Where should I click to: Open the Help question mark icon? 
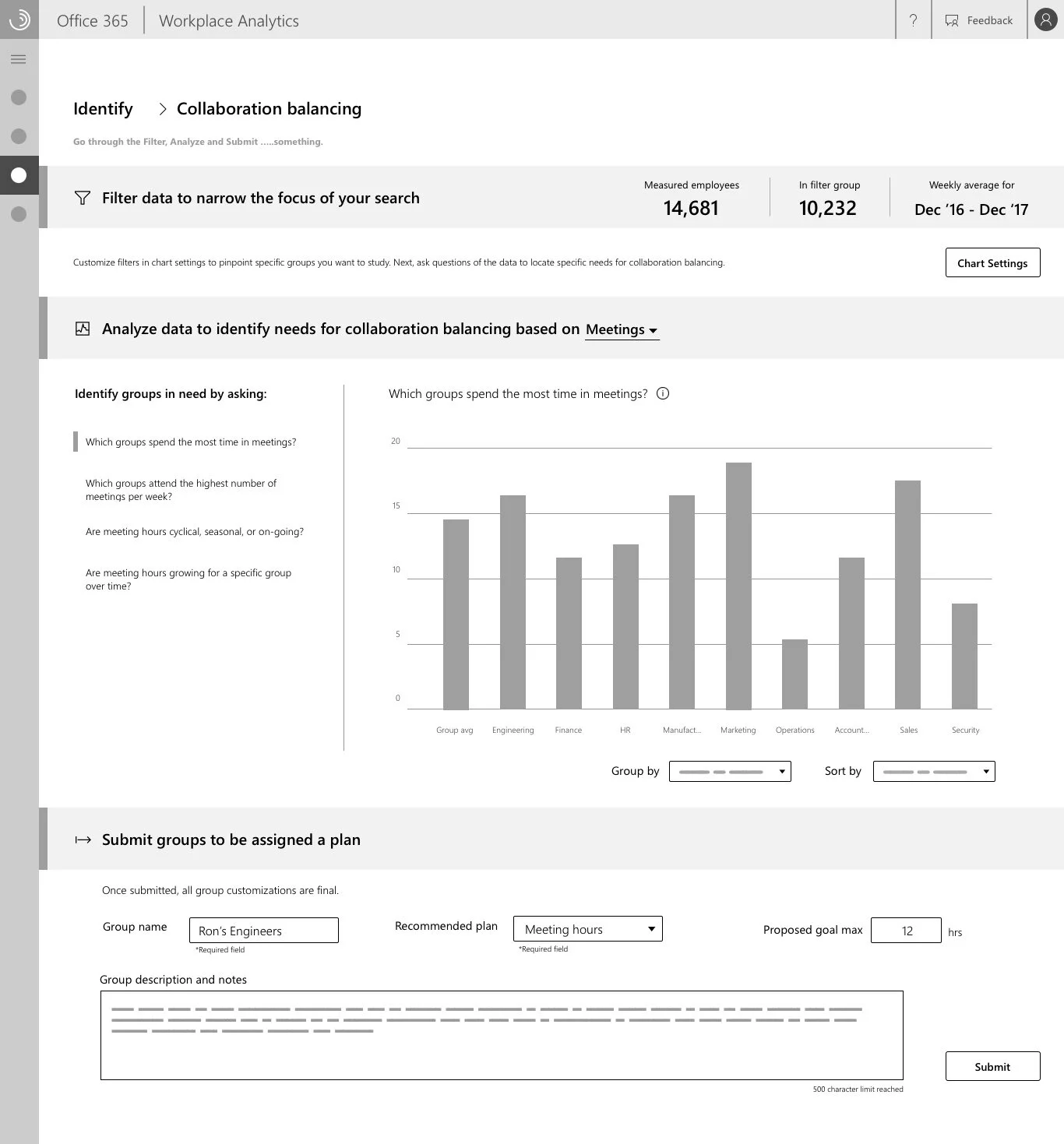(913, 20)
